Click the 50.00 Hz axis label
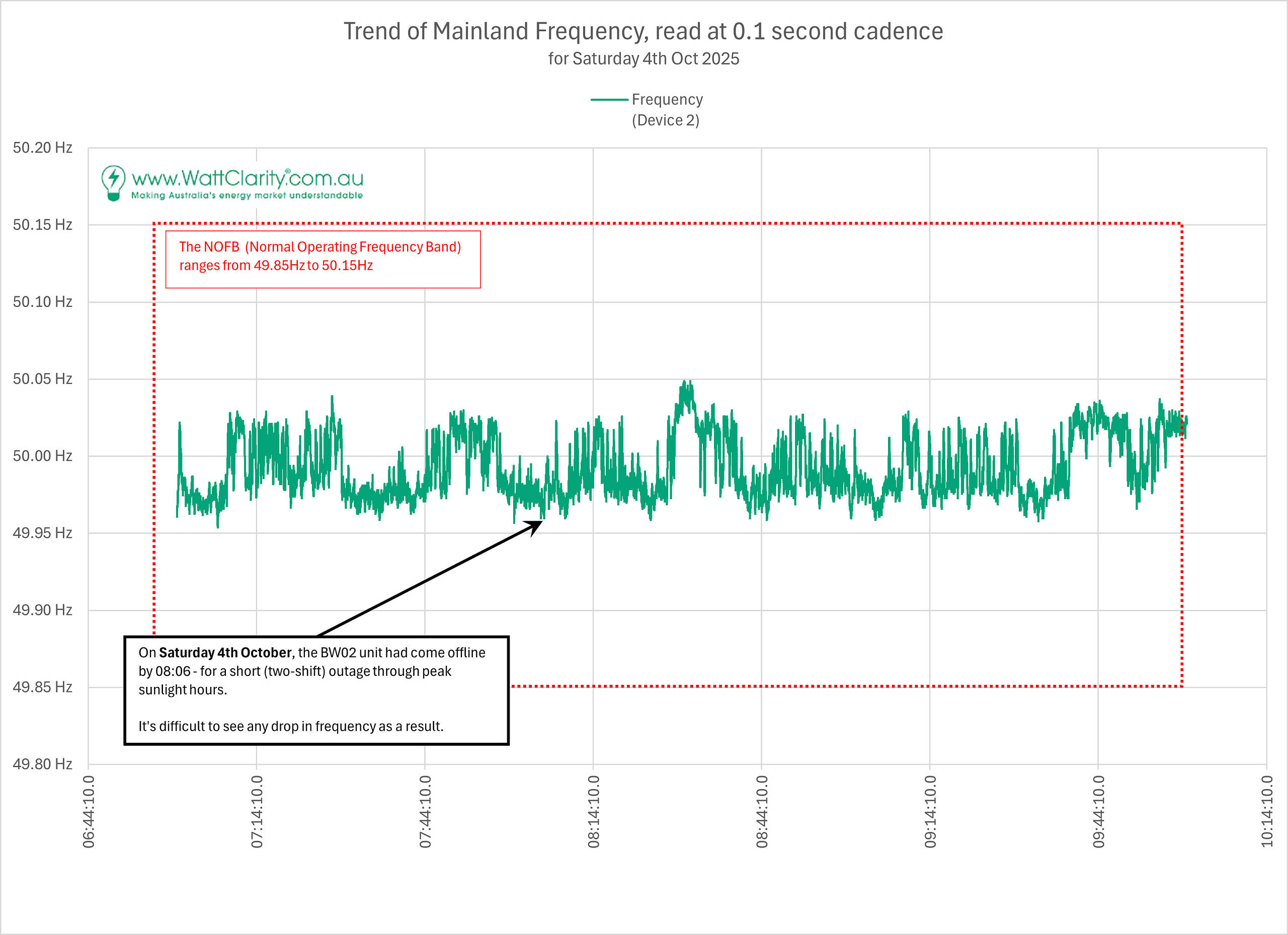1288x935 pixels. pos(43,455)
